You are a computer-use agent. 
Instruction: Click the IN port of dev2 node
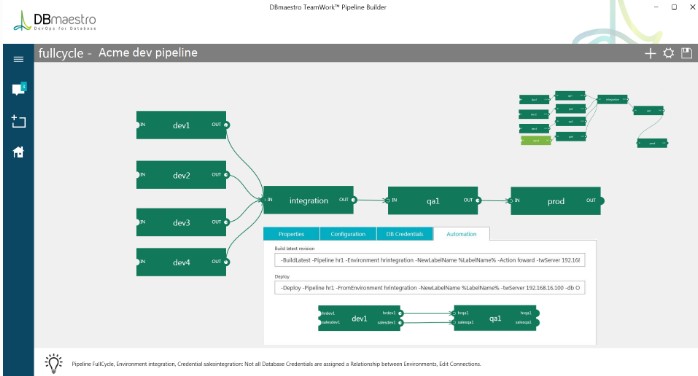[138, 175]
